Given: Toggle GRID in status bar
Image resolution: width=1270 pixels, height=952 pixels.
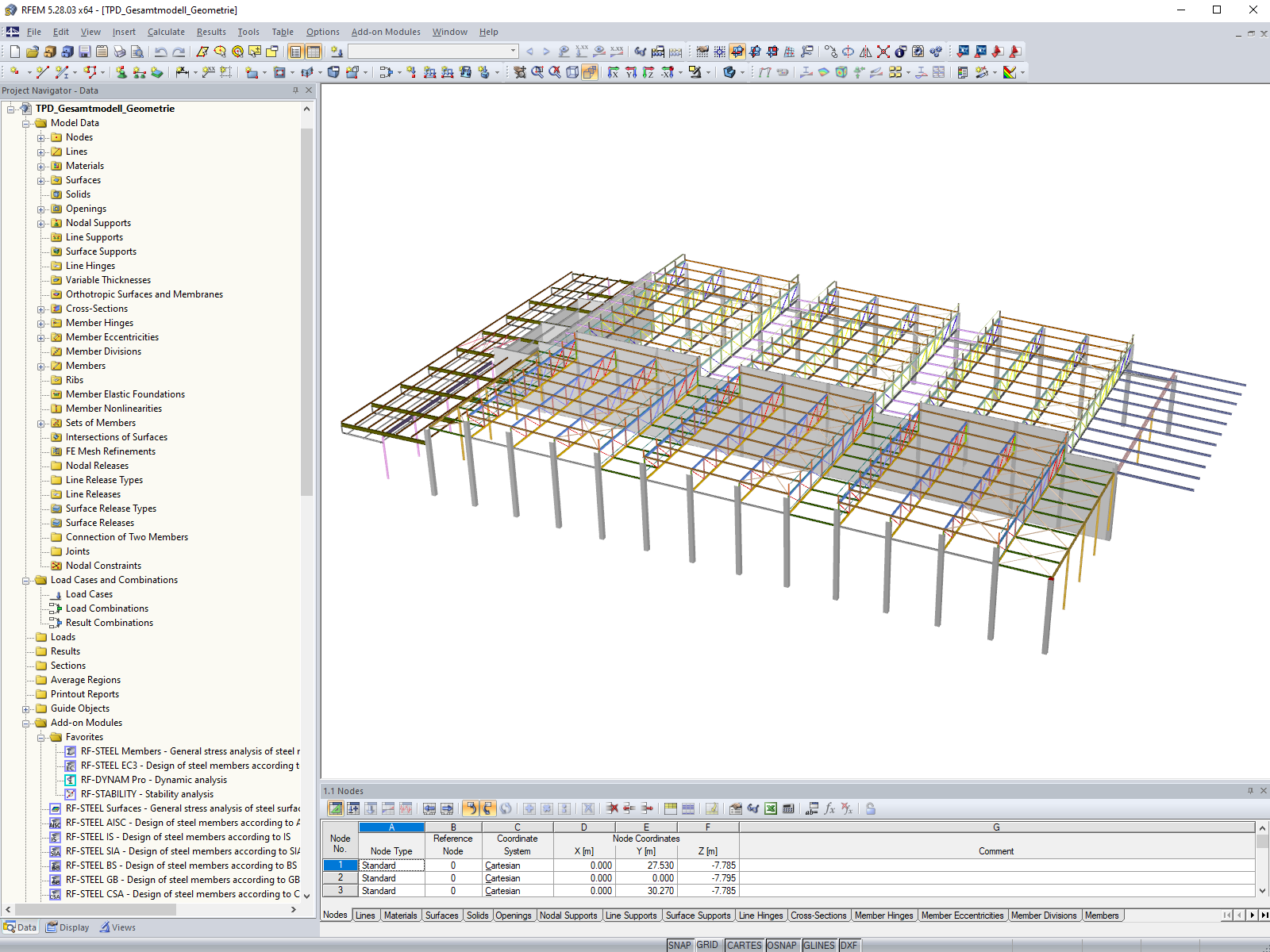Looking at the screenshot, I should point(707,945).
